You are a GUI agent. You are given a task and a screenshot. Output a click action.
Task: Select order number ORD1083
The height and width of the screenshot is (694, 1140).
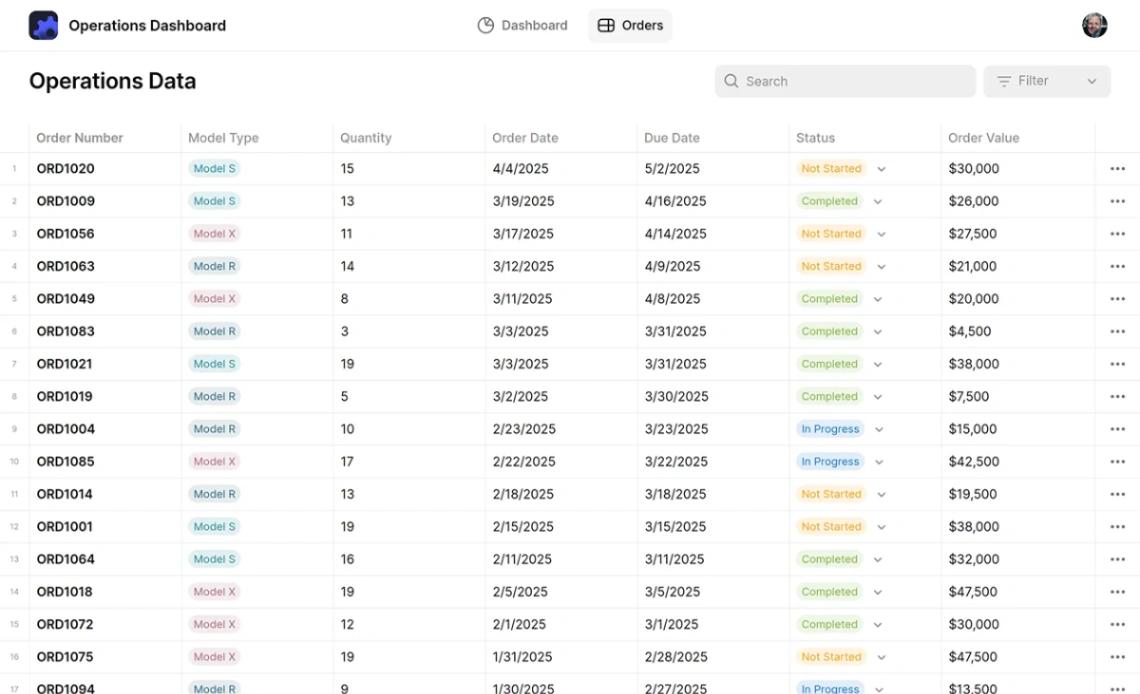coord(65,331)
